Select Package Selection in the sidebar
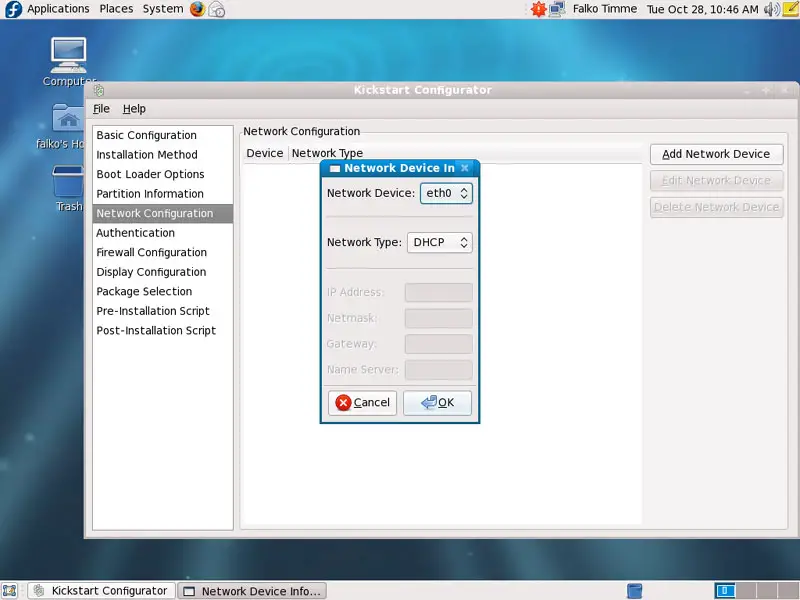The image size is (800, 600). point(163,291)
